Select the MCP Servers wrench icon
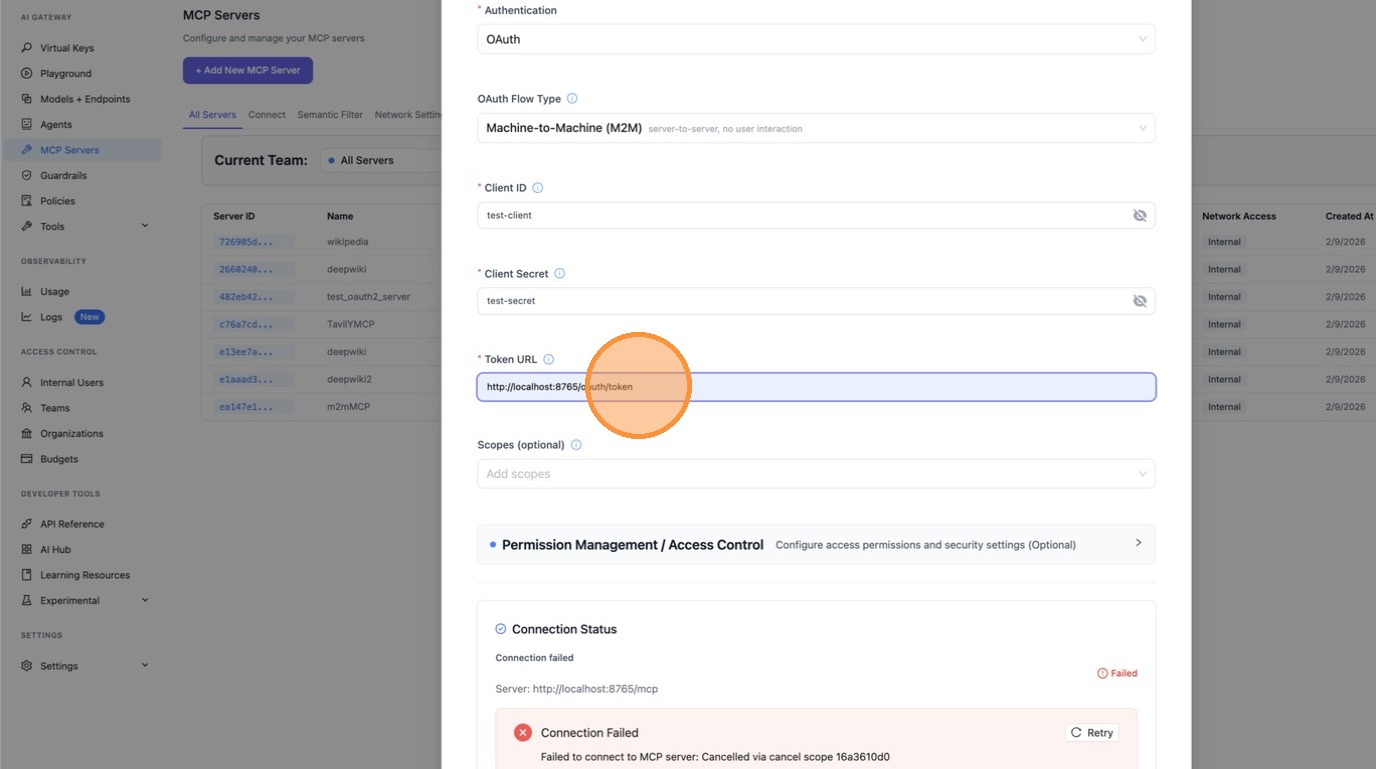This screenshot has width=1376, height=769. (27, 150)
